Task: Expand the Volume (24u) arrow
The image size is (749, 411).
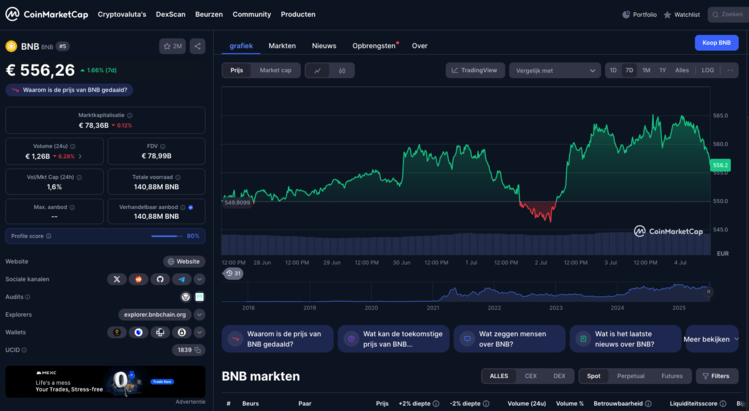Action: [80, 156]
